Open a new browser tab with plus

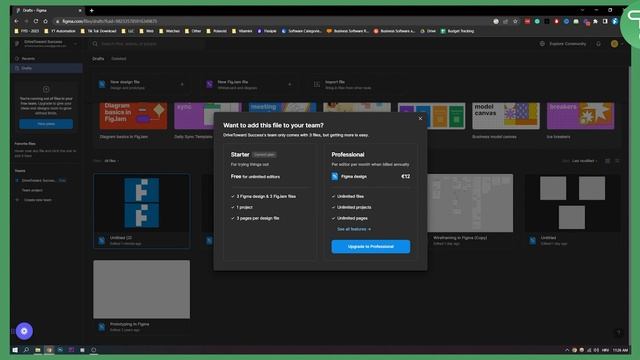pos(91,11)
